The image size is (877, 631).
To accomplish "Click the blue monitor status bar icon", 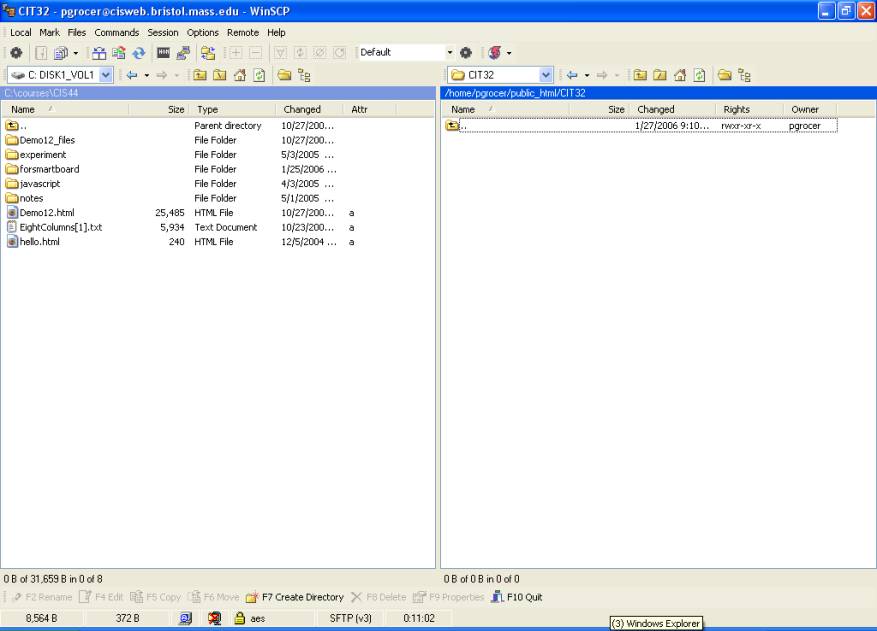I will (185, 618).
